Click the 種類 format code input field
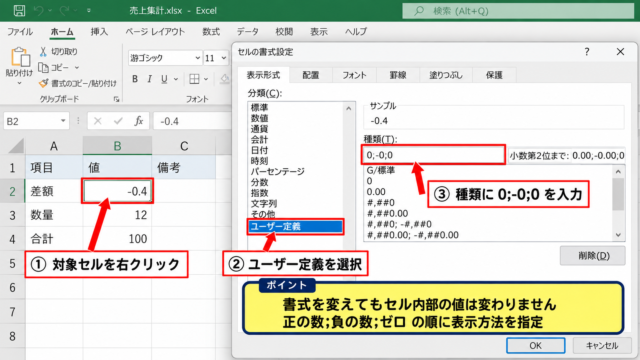 point(433,155)
